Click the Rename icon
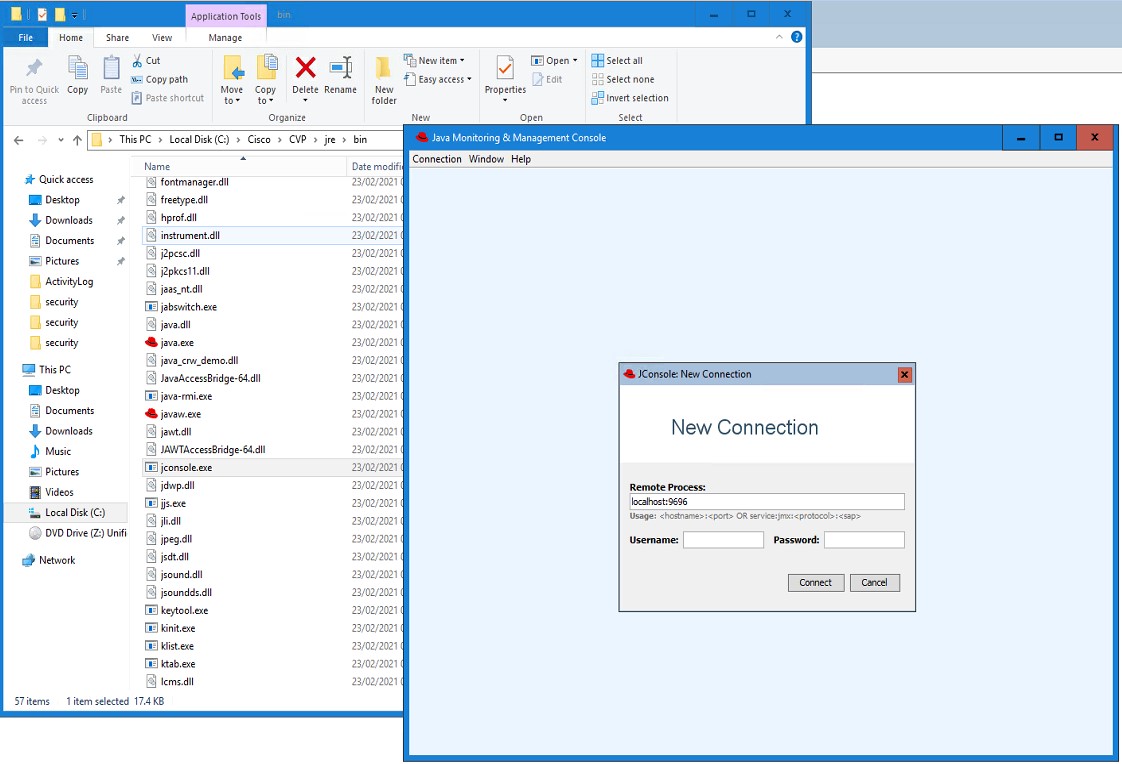The image size is (1122, 764). [341, 68]
